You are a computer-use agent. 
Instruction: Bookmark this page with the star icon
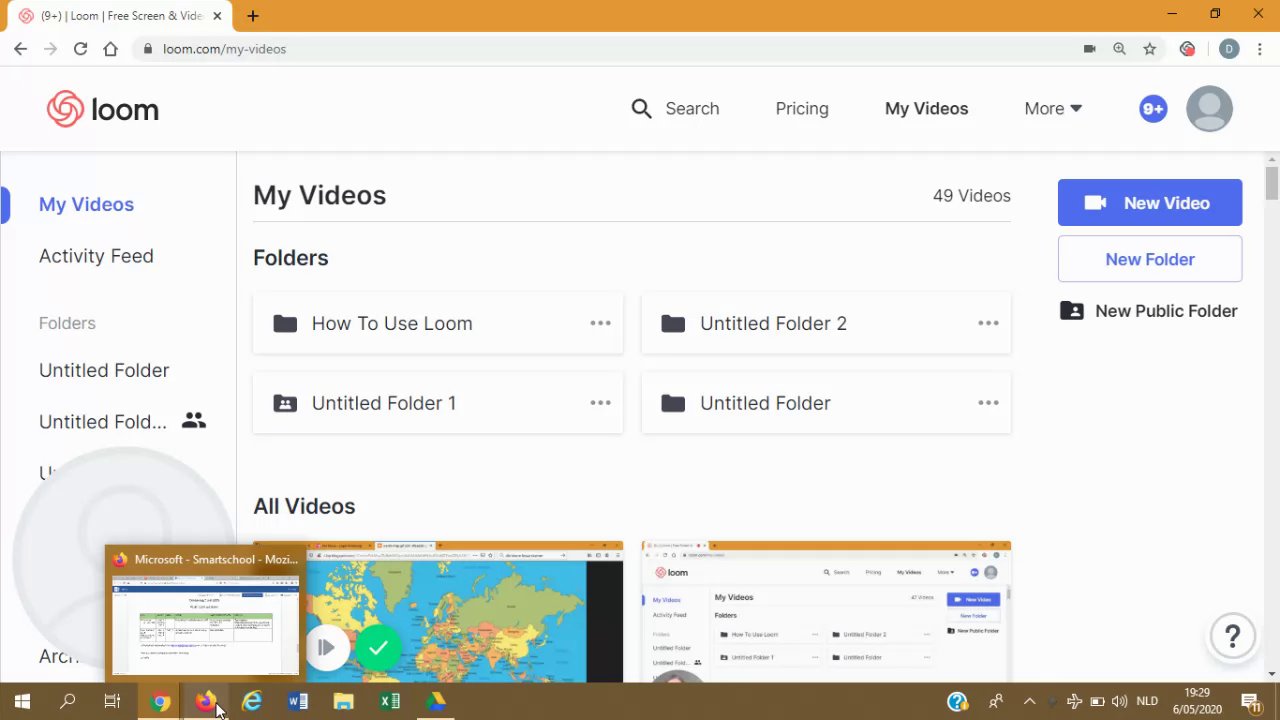[1150, 49]
